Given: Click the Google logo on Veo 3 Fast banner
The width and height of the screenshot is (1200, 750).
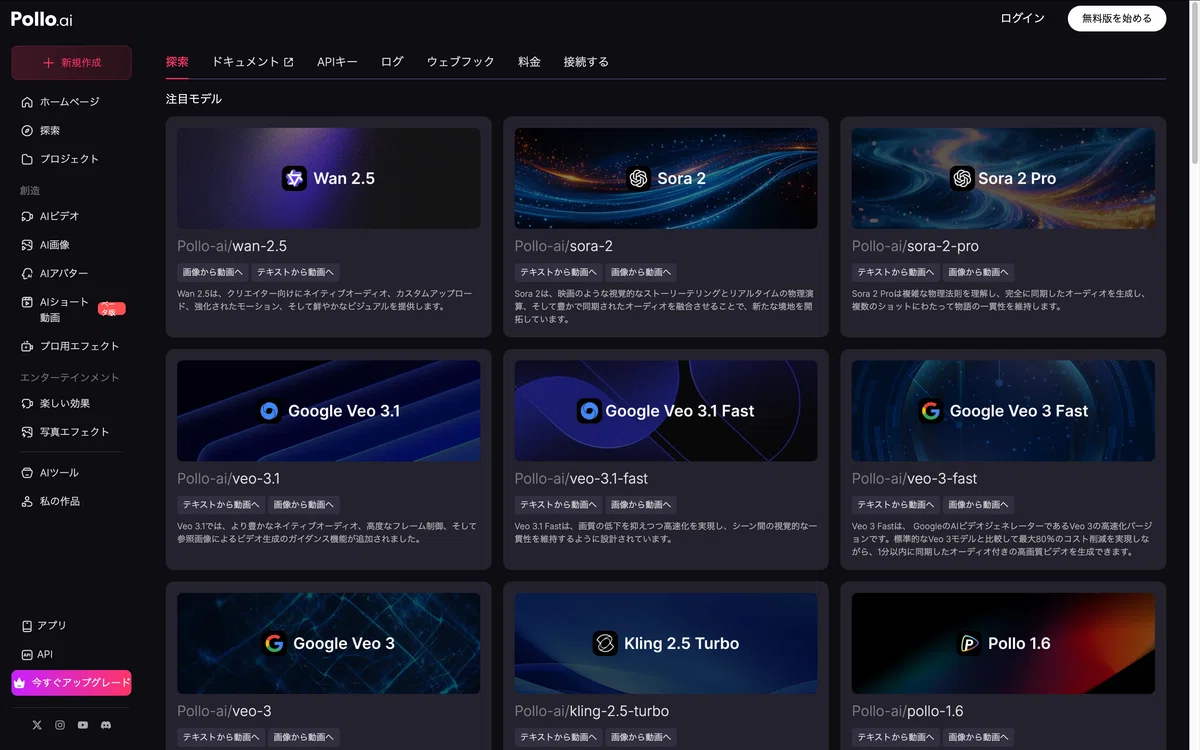Looking at the screenshot, I should pyautogui.click(x=931, y=411).
